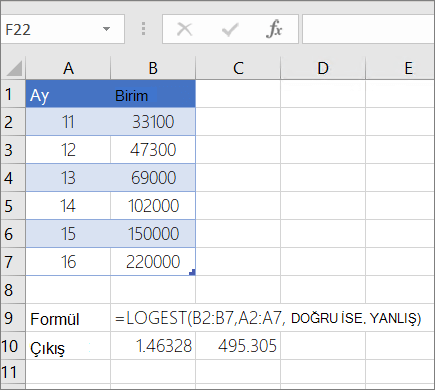Screen dimensions: 435x390
Task: Click the 'Ay' header cell
Action: [x=68, y=94]
